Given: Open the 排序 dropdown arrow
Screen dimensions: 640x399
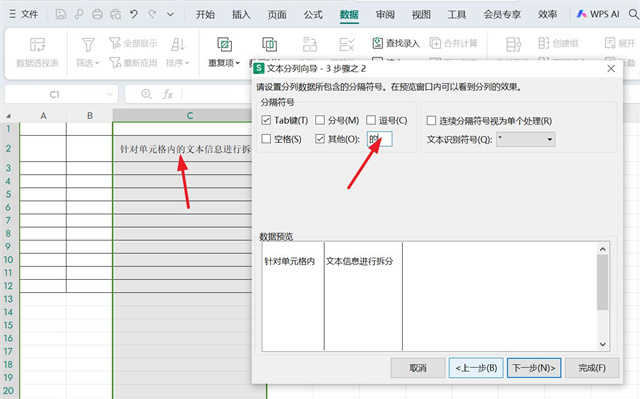Looking at the screenshot, I should coord(187,63).
